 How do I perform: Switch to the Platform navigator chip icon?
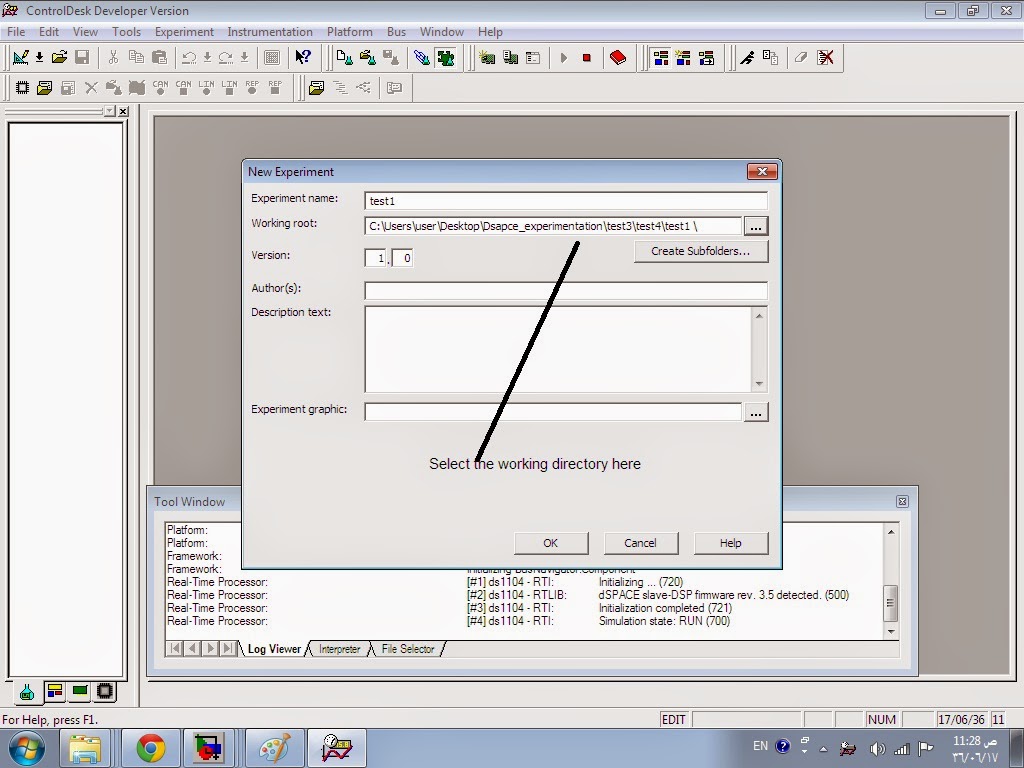(x=104, y=691)
